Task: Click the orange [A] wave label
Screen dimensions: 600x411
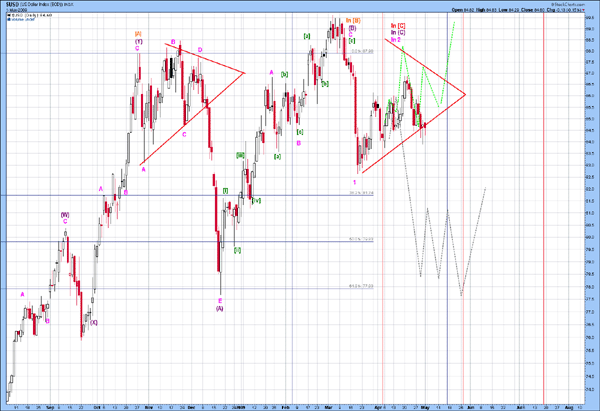Action: click(137, 33)
